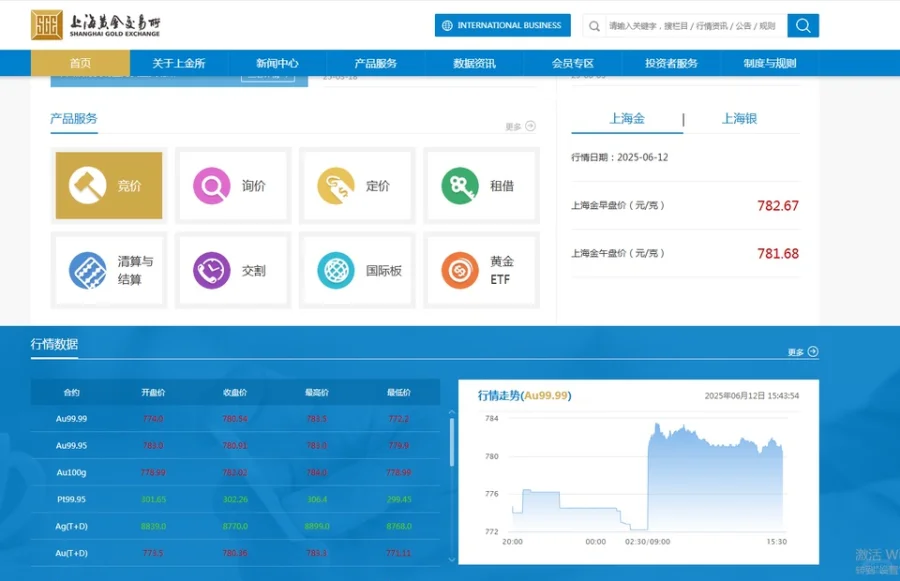Click the magnifier icon inside the search box
The height and width of the screenshot is (581, 900).
pos(594,26)
